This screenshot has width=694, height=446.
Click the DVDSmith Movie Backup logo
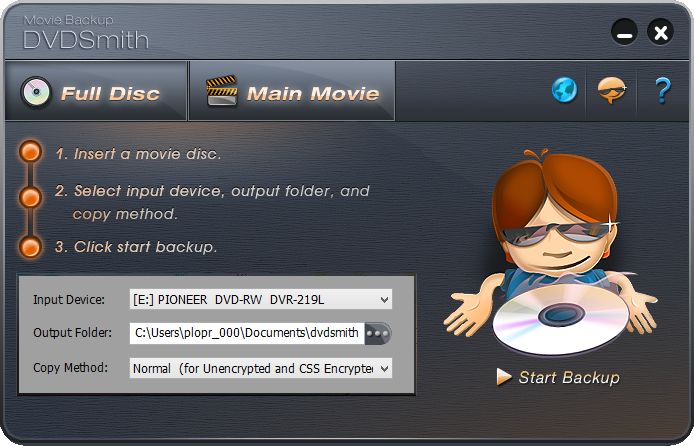click(x=86, y=33)
